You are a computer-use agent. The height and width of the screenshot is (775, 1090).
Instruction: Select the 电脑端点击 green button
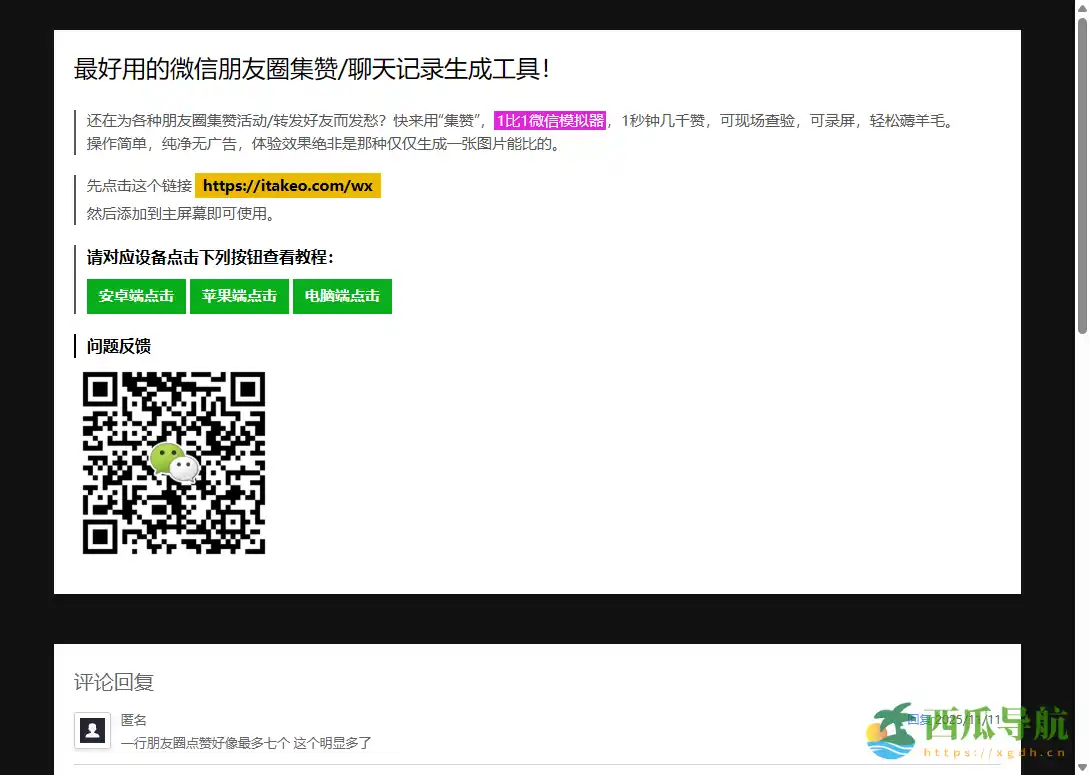pos(342,296)
